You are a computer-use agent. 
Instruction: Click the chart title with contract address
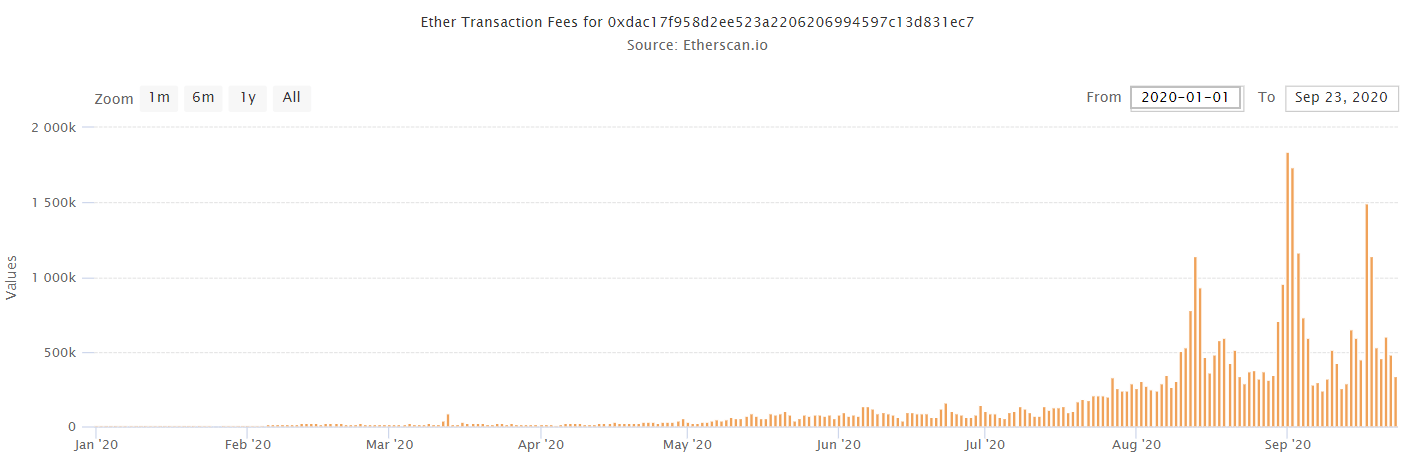point(698,22)
